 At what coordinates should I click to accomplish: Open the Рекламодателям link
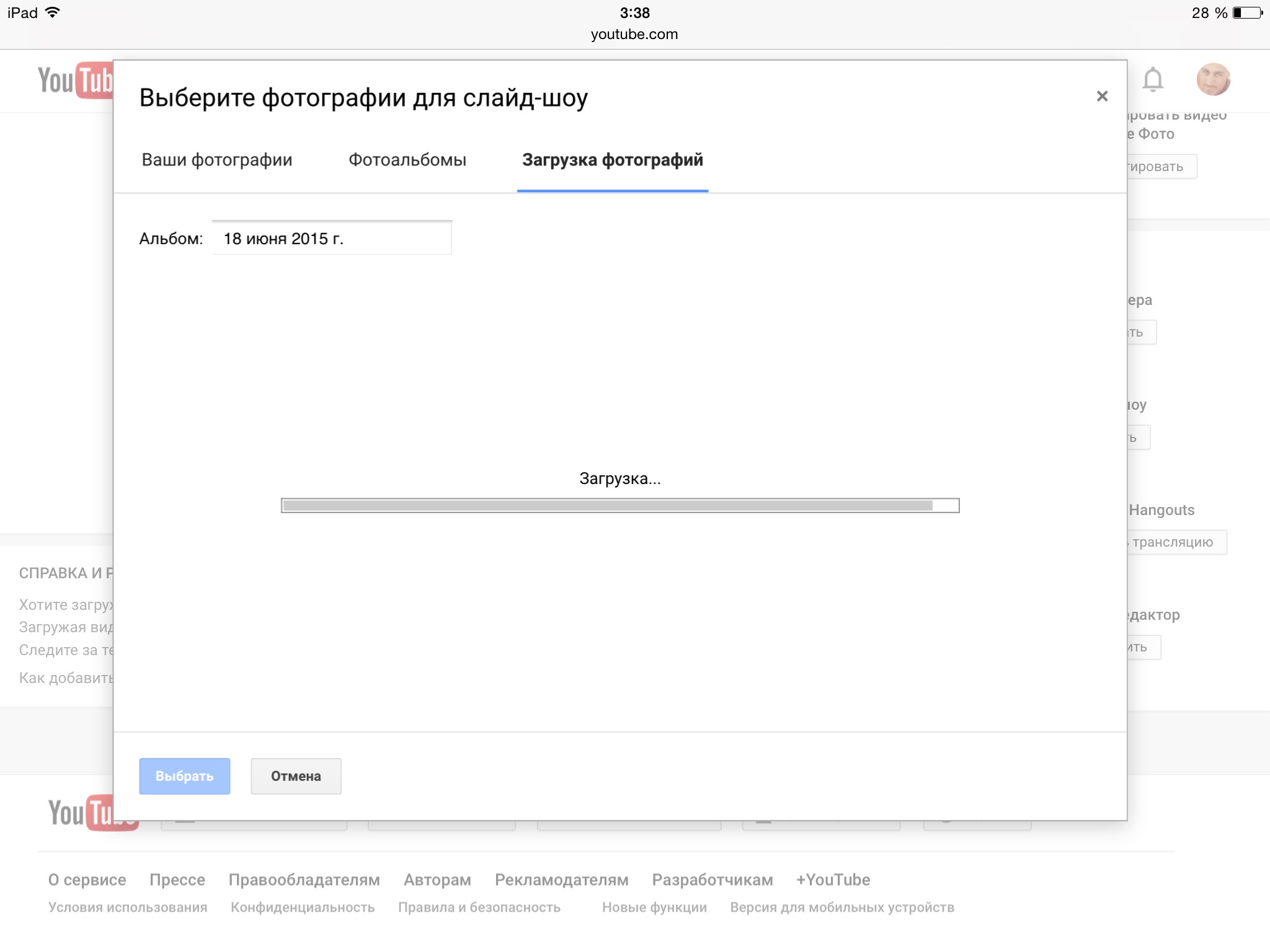point(561,879)
